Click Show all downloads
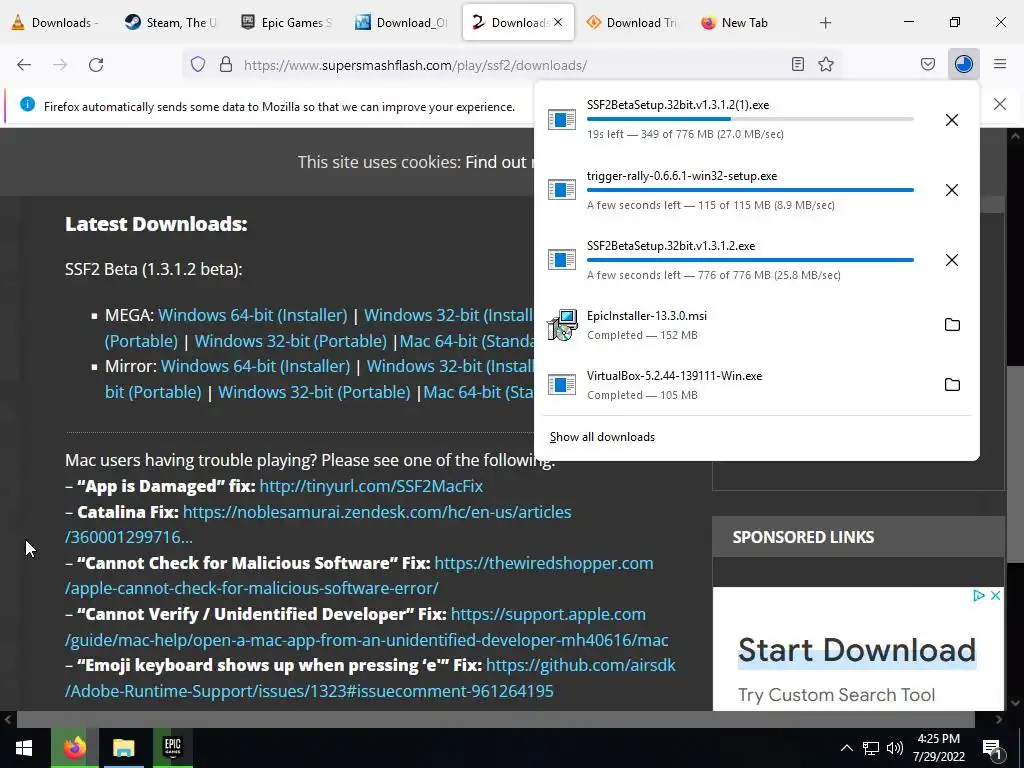This screenshot has height=768, width=1024. [x=602, y=437]
